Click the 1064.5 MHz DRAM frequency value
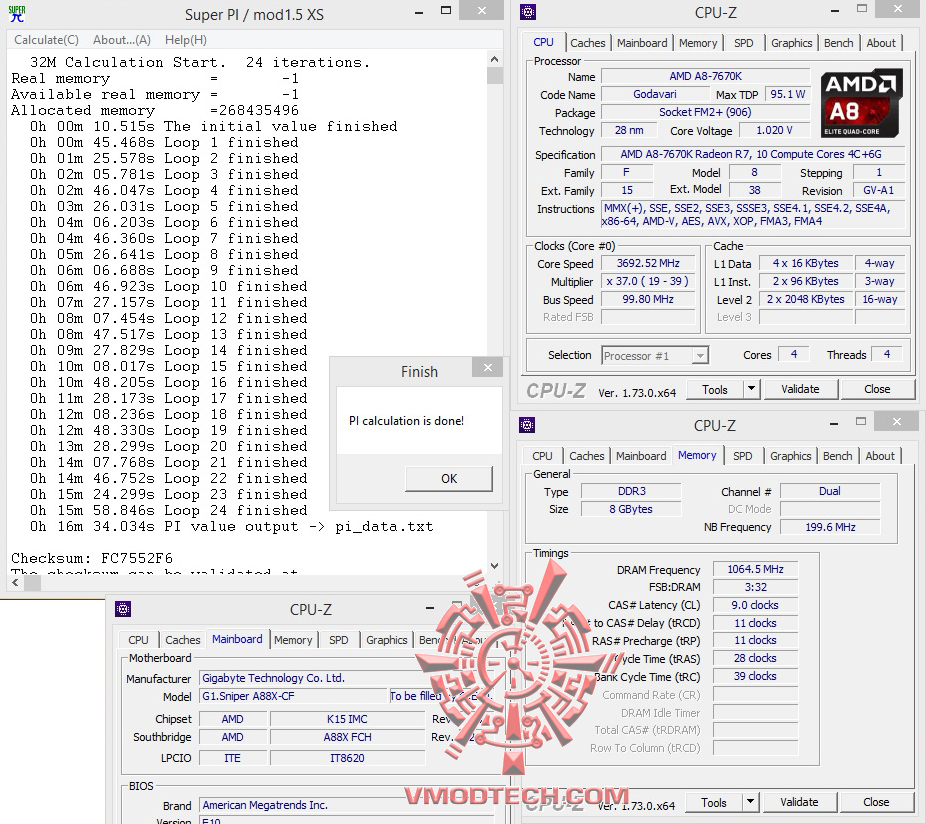The width and height of the screenshot is (926, 824). 755,569
